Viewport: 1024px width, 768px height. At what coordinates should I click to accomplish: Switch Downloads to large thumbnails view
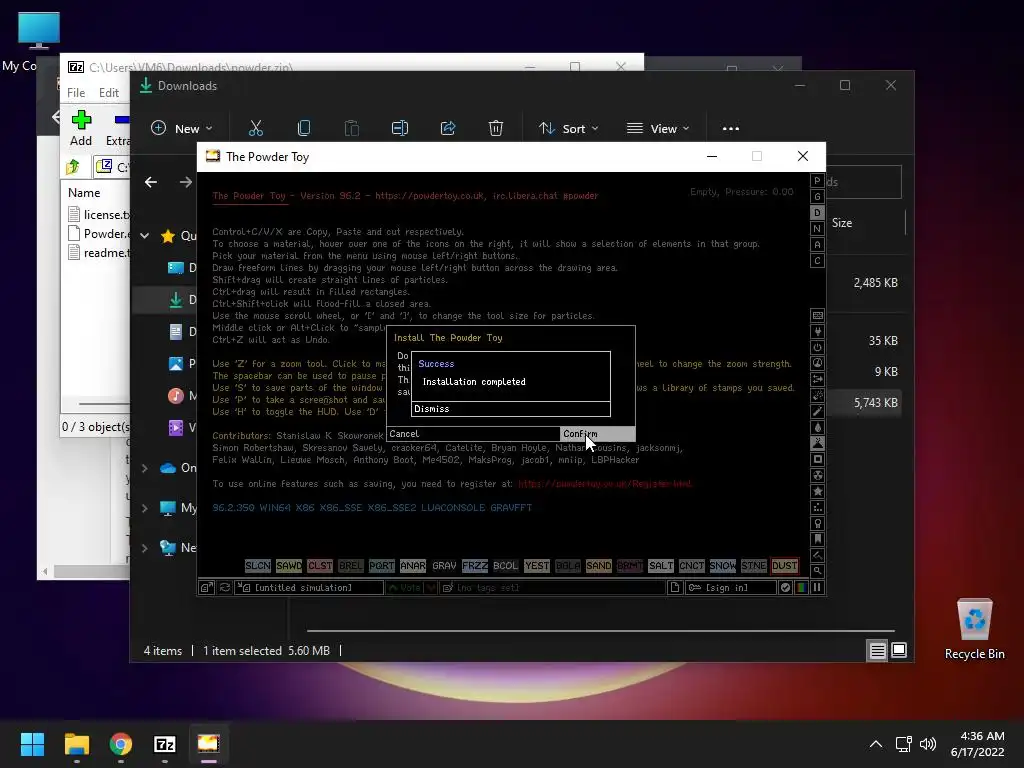coord(899,650)
